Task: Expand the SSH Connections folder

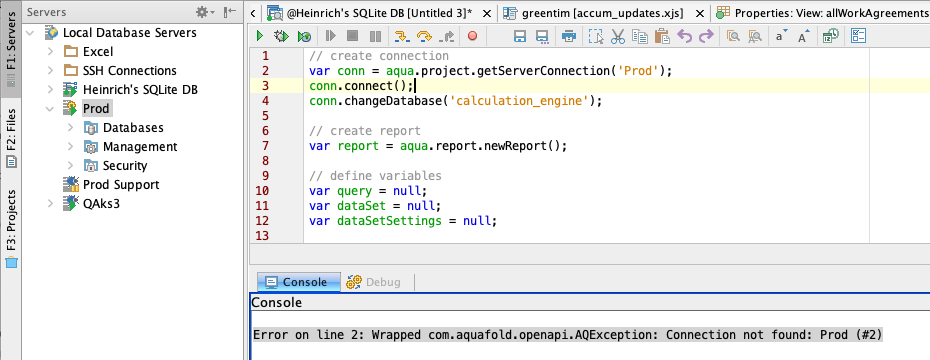Action: (51, 71)
